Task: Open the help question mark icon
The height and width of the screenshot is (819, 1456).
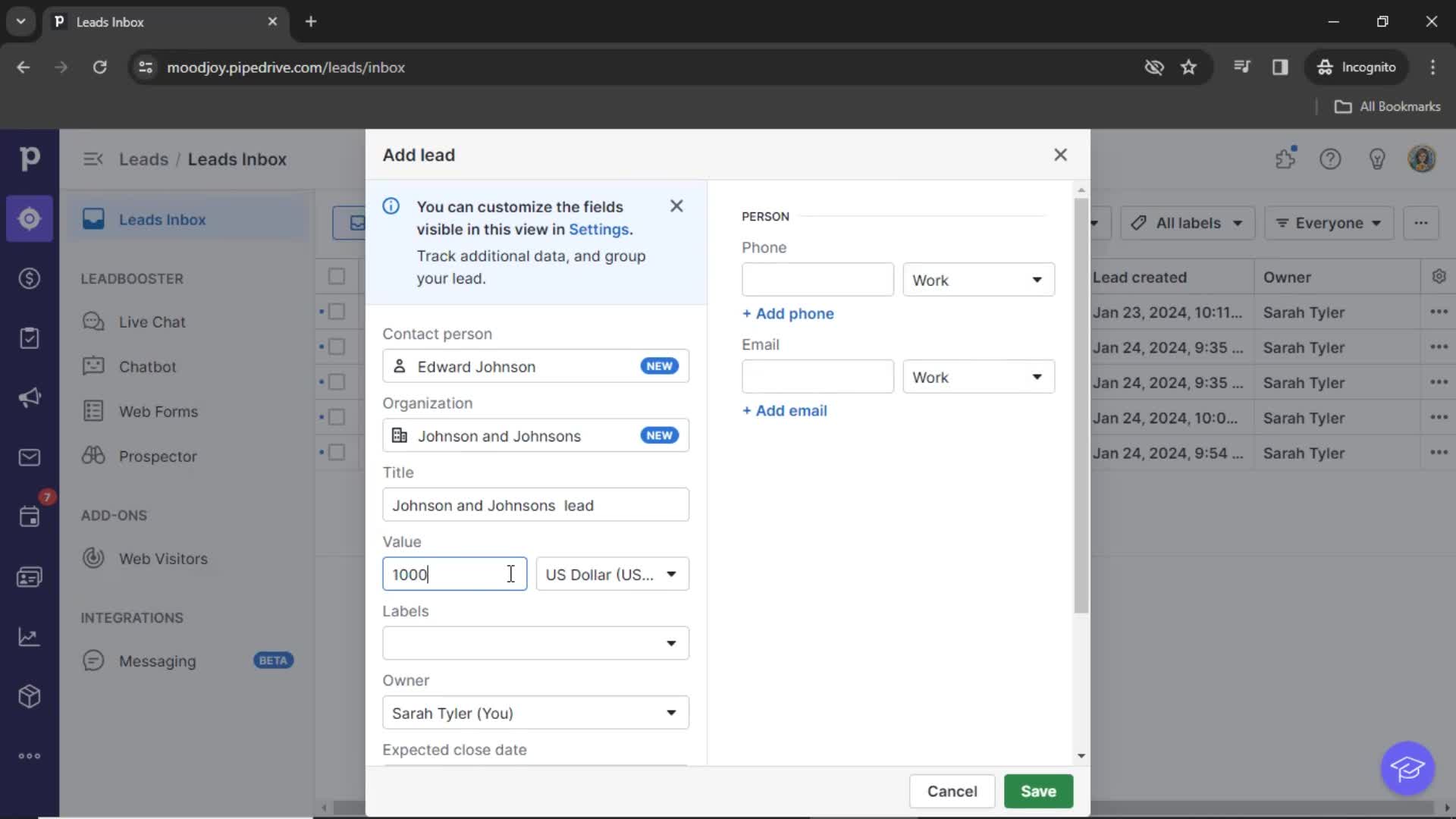Action: 1330,159
